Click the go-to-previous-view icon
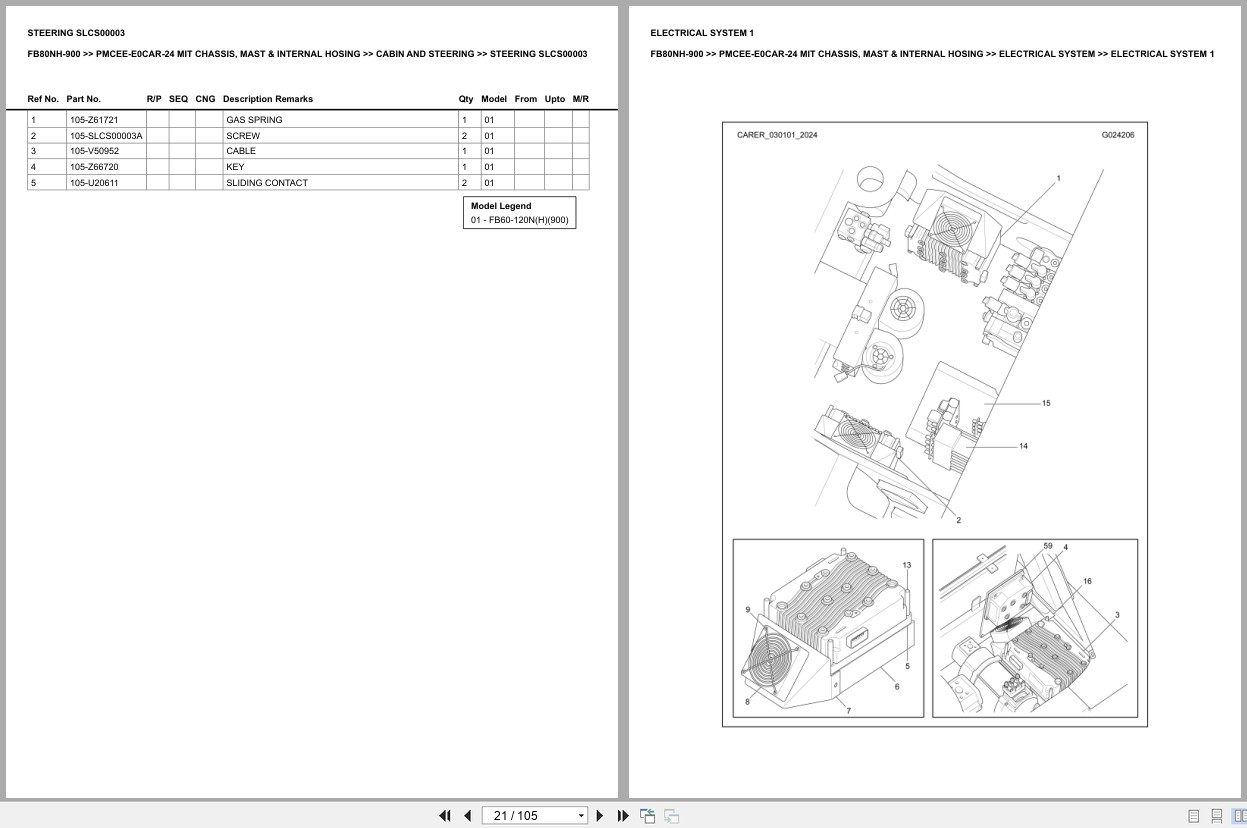This screenshot has height=828, width=1247. pyautogui.click(x=648, y=816)
